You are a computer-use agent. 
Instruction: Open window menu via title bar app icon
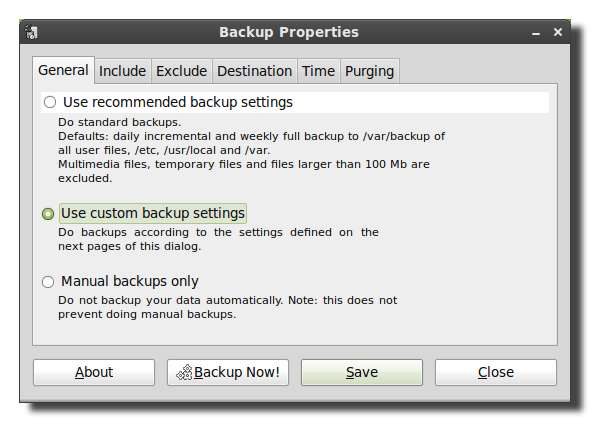[33, 32]
